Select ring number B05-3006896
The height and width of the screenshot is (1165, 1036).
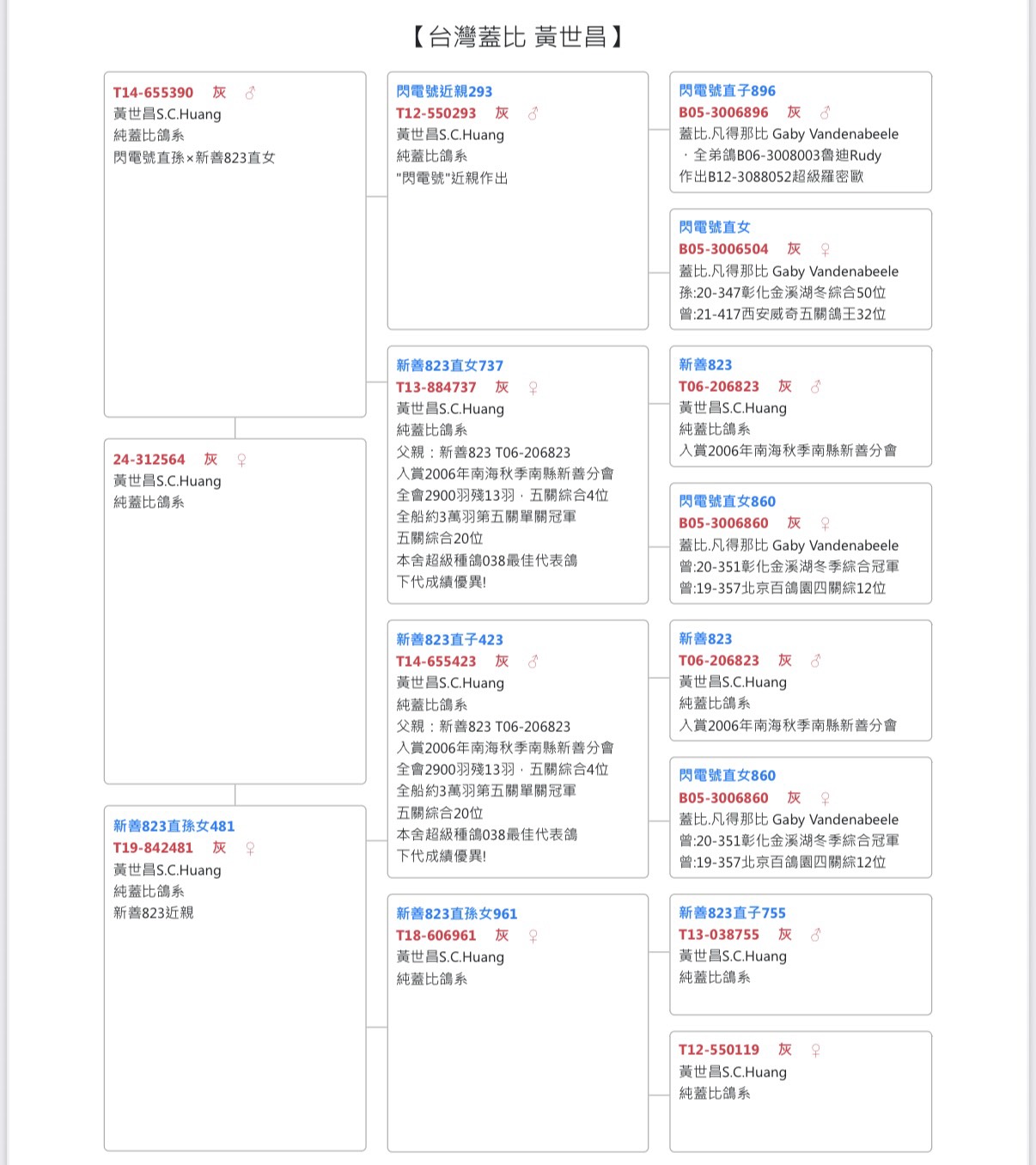tap(724, 113)
